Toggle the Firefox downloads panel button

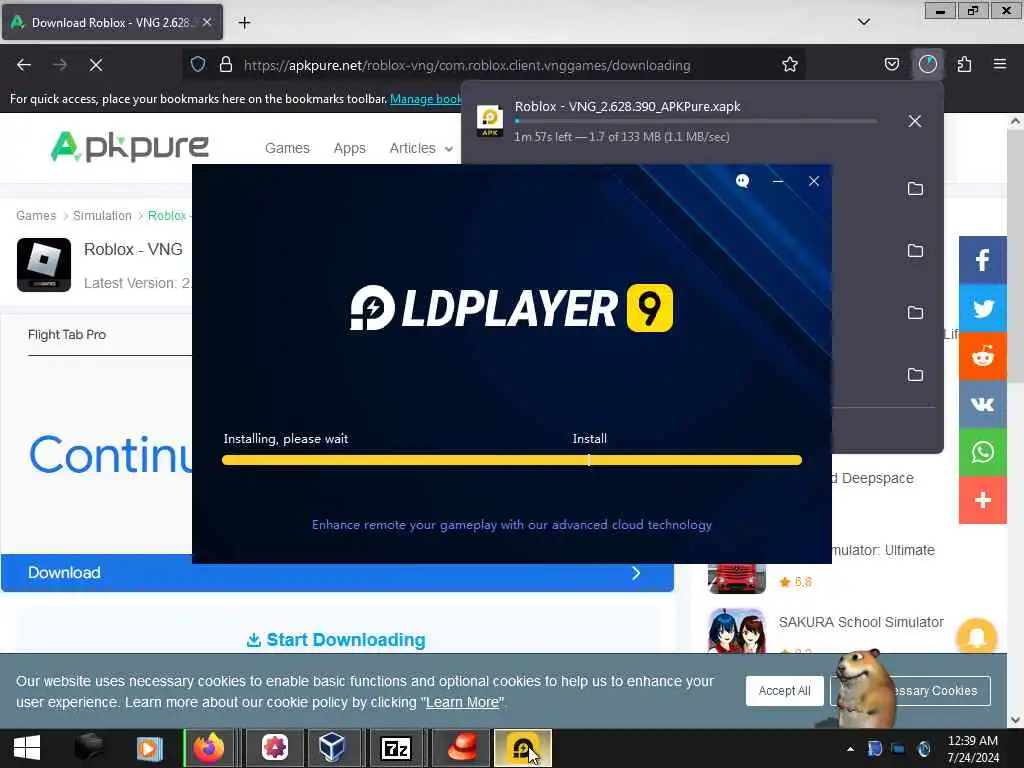pyautogui.click(x=927, y=65)
